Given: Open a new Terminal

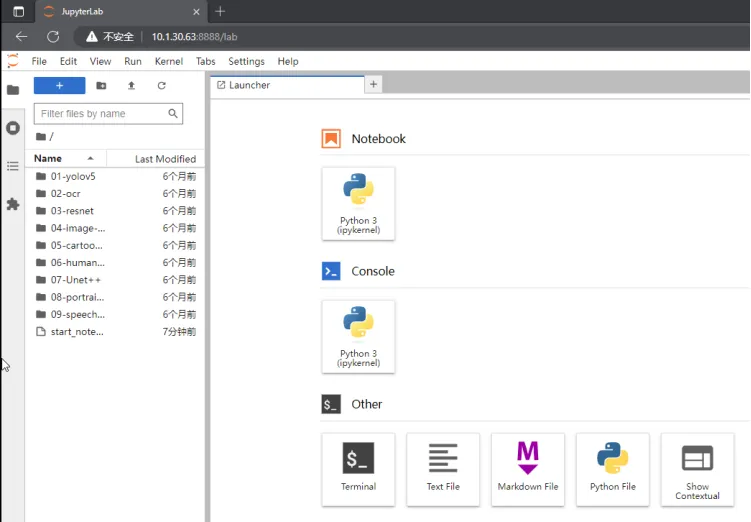Looking at the screenshot, I should [358, 469].
